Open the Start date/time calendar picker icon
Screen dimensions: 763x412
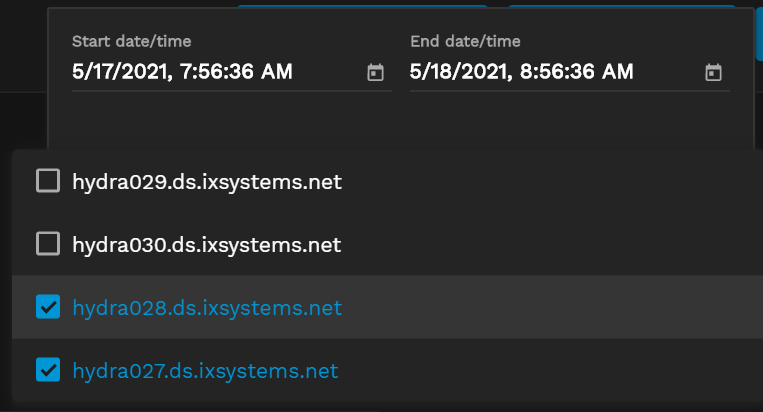[x=376, y=72]
